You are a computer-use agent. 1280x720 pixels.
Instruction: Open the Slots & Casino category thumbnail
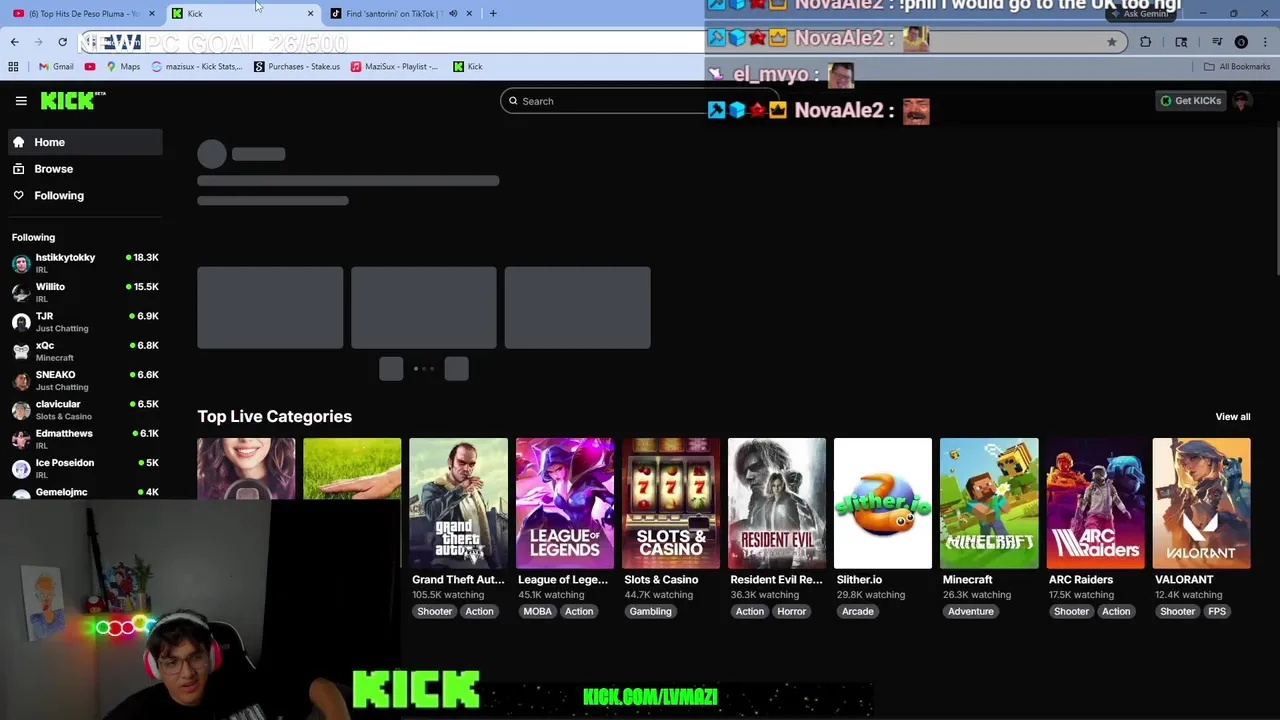(671, 503)
